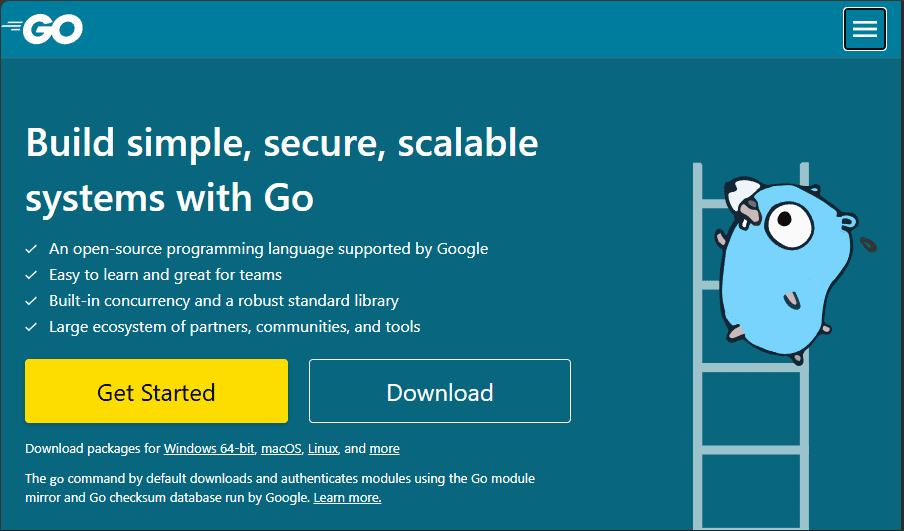Click the Go module mirror paragraph text
The height and width of the screenshot is (531, 904).
[x=280, y=488]
